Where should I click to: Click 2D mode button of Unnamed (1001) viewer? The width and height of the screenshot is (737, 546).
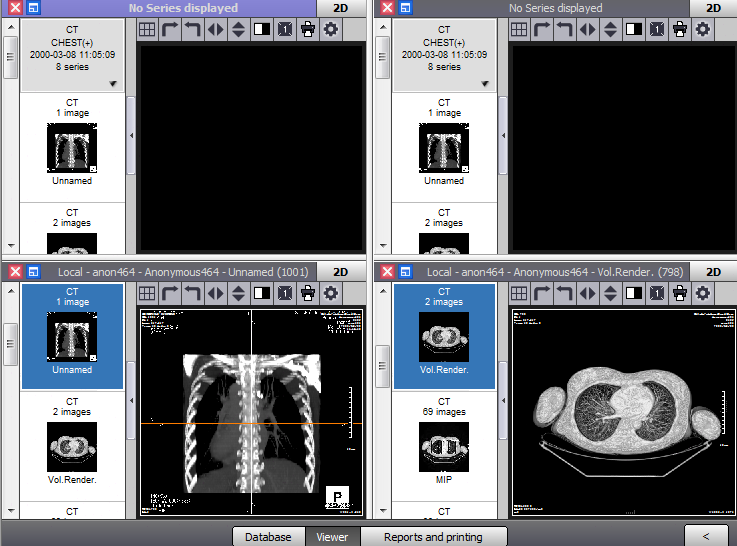[341, 272]
